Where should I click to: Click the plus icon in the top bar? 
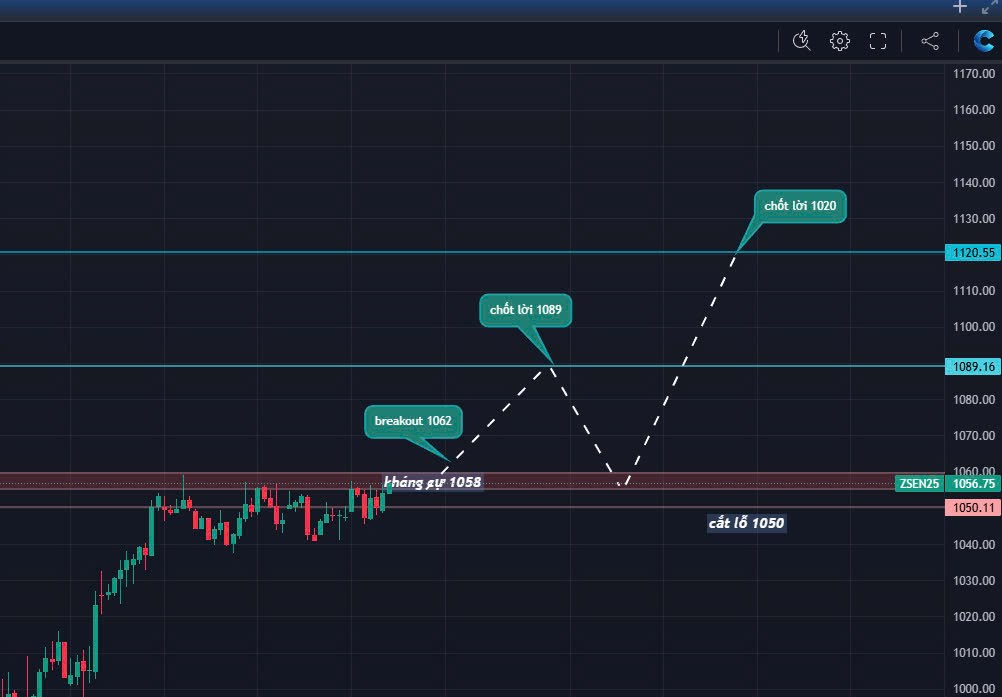[x=959, y=7]
